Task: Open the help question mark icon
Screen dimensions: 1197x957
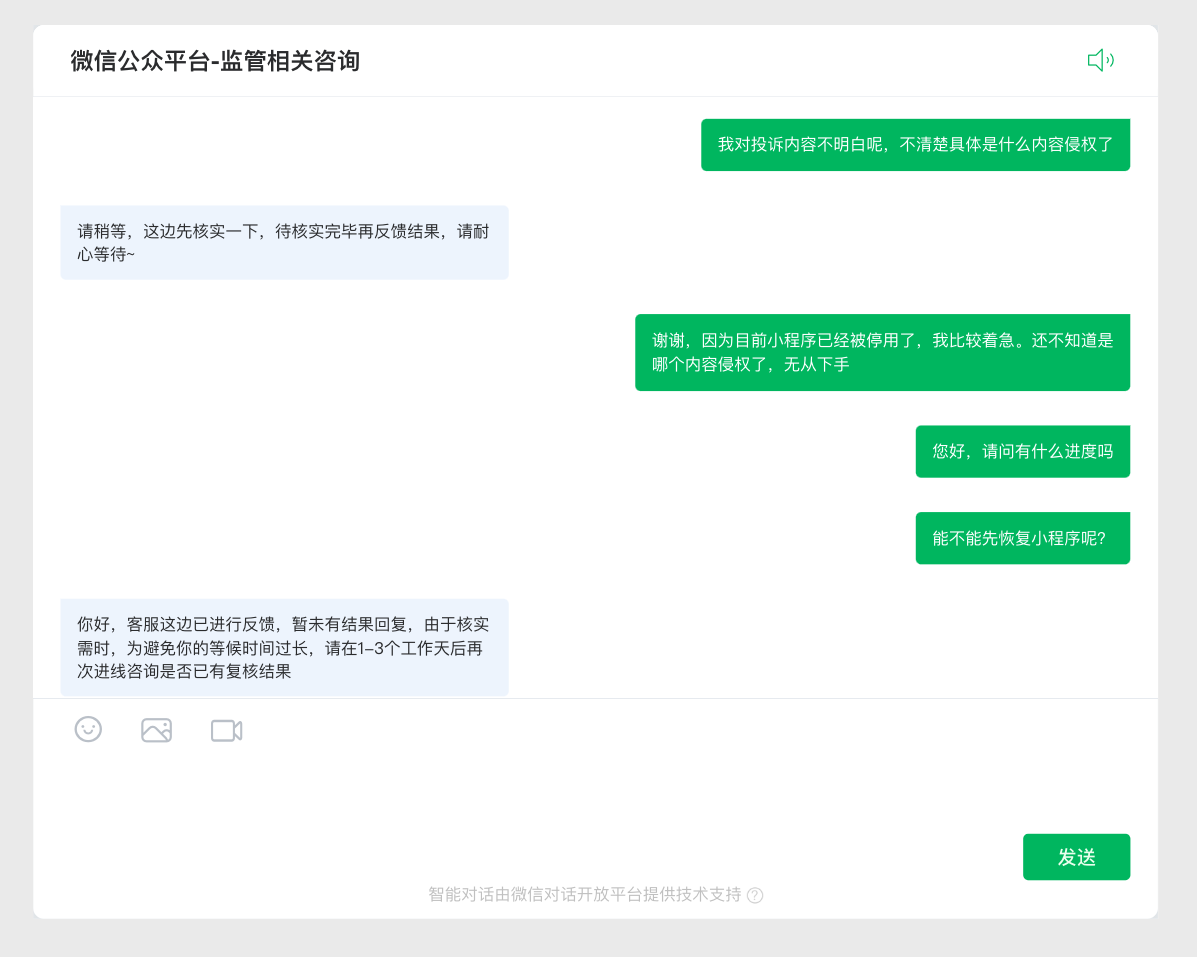Action: point(755,895)
